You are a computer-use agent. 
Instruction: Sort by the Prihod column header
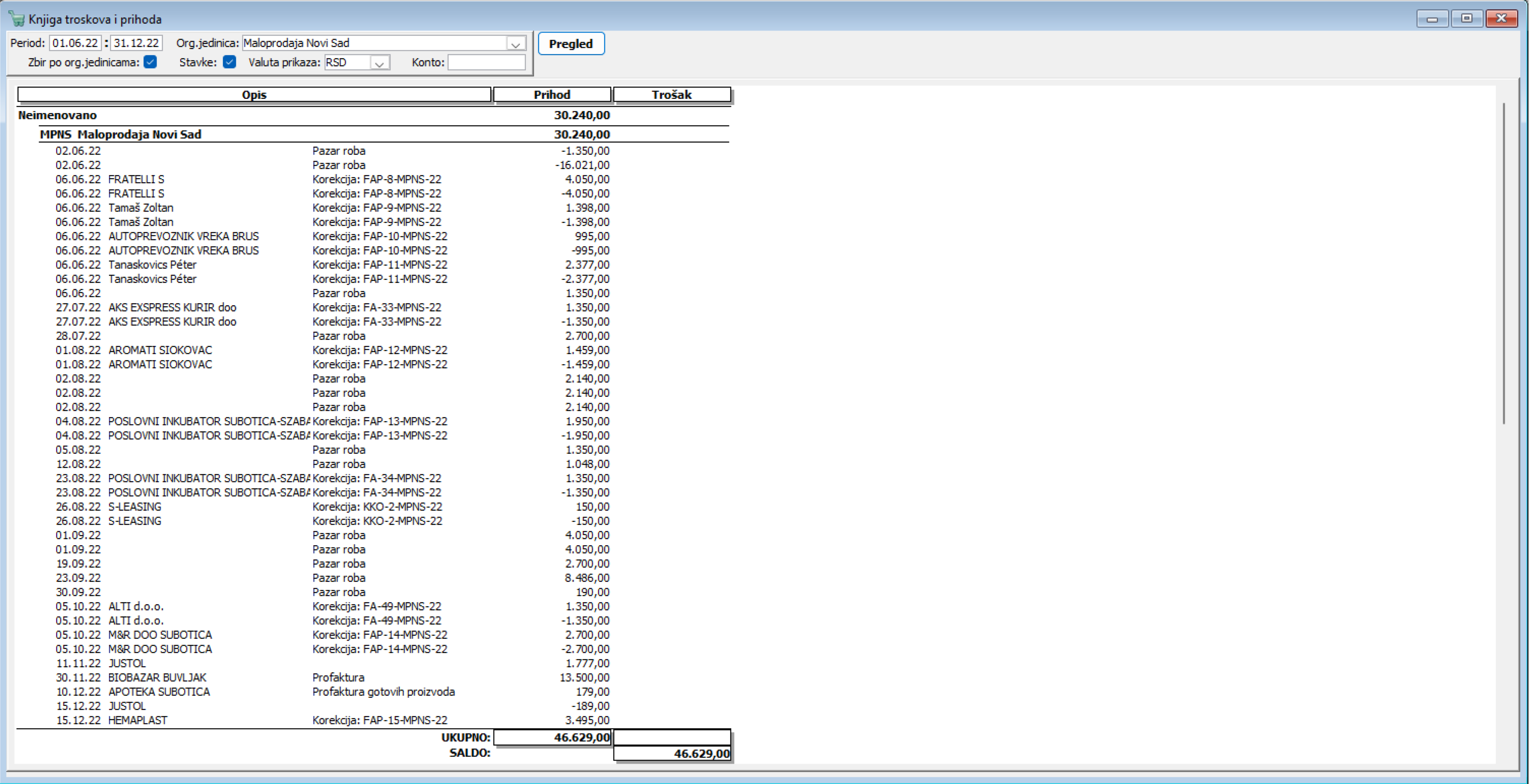(551, 95)
